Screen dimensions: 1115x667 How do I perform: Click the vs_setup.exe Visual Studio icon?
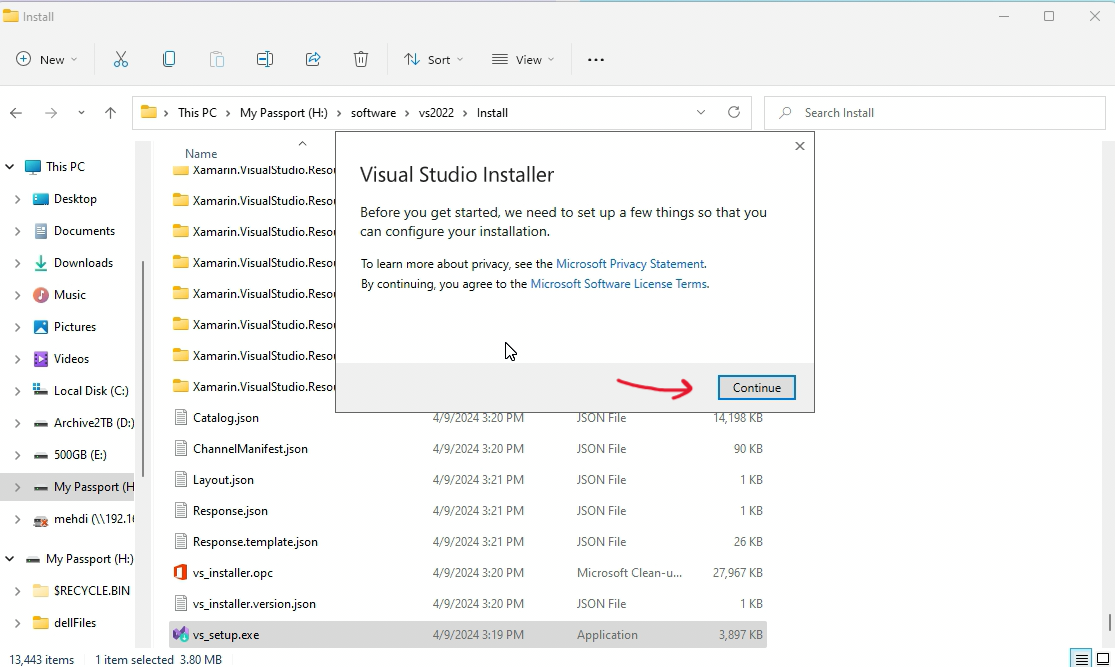click(x=181, y=634)
